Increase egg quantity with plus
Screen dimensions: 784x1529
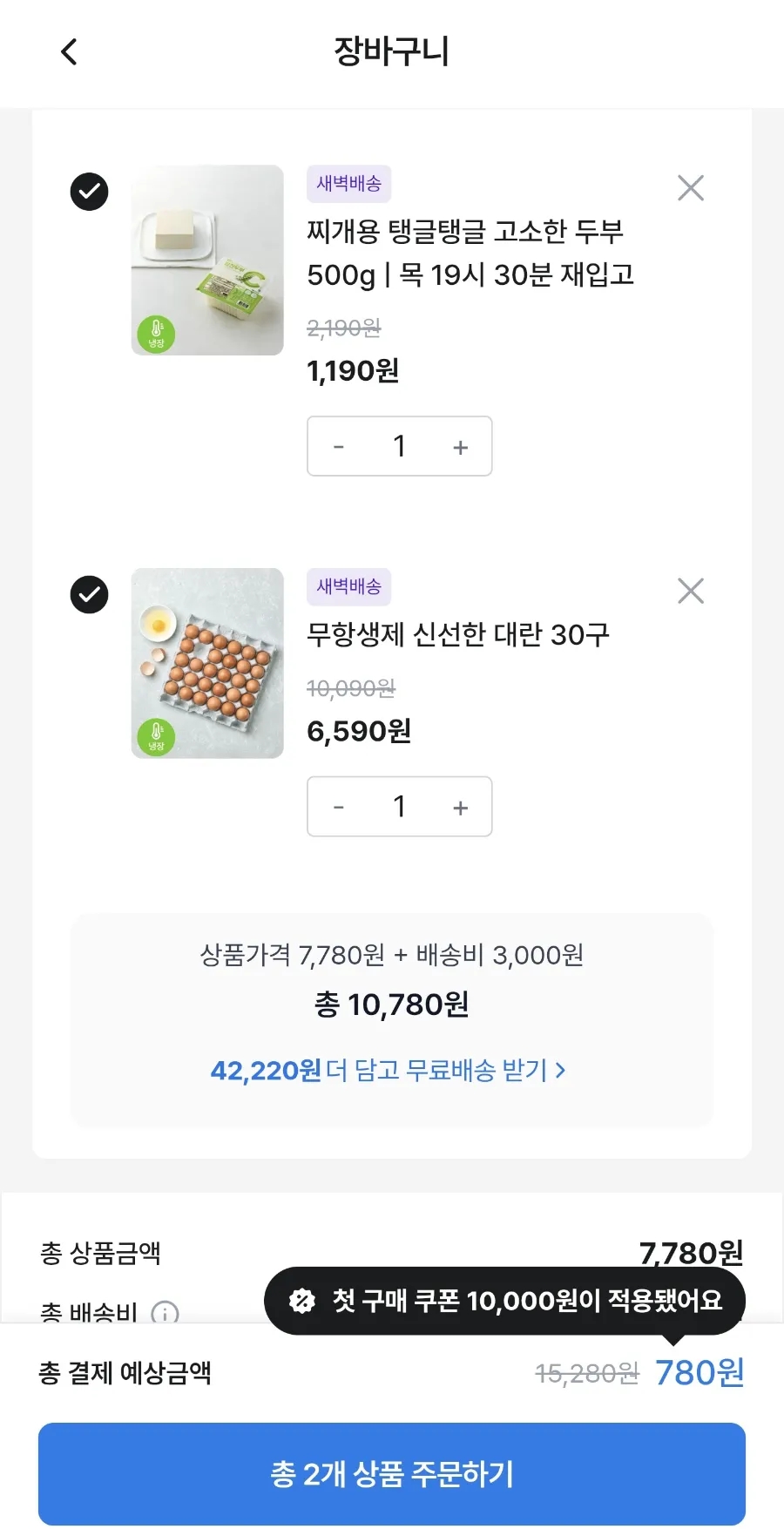pos(461,808)
